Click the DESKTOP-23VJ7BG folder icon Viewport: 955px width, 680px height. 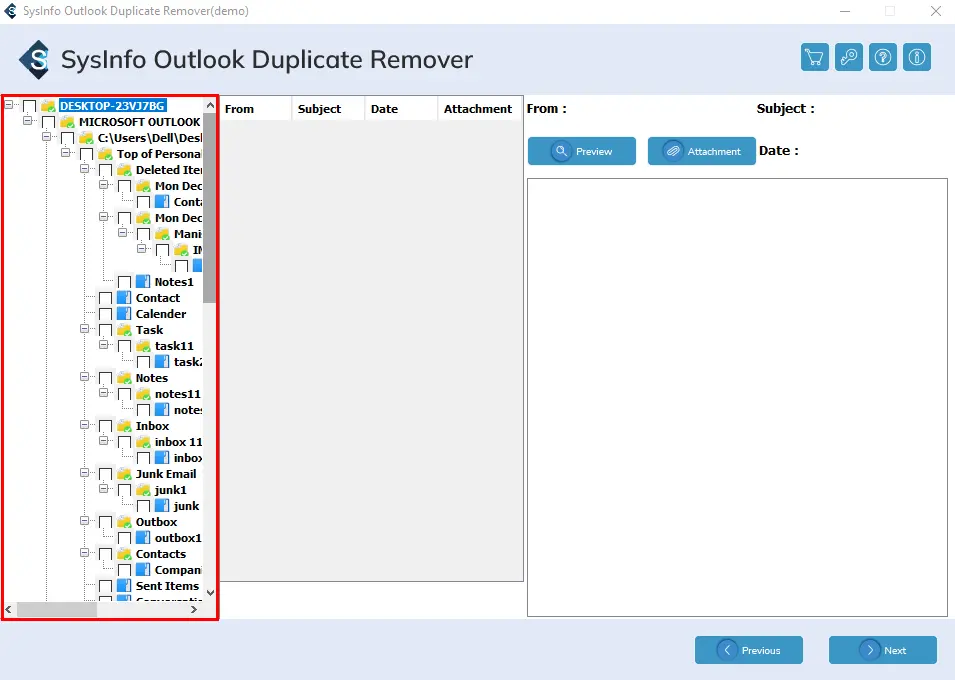(x=48, y=106)
